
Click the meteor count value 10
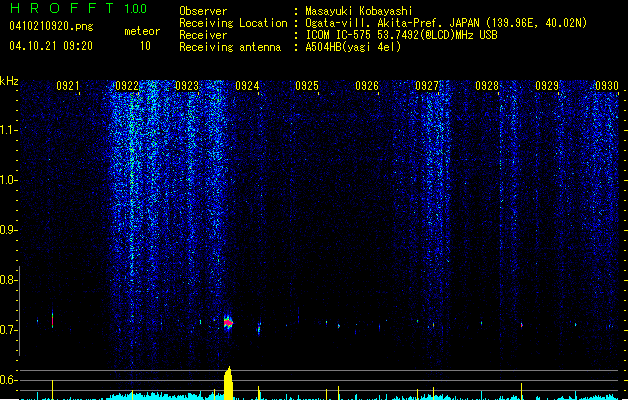tap(145, 46)
